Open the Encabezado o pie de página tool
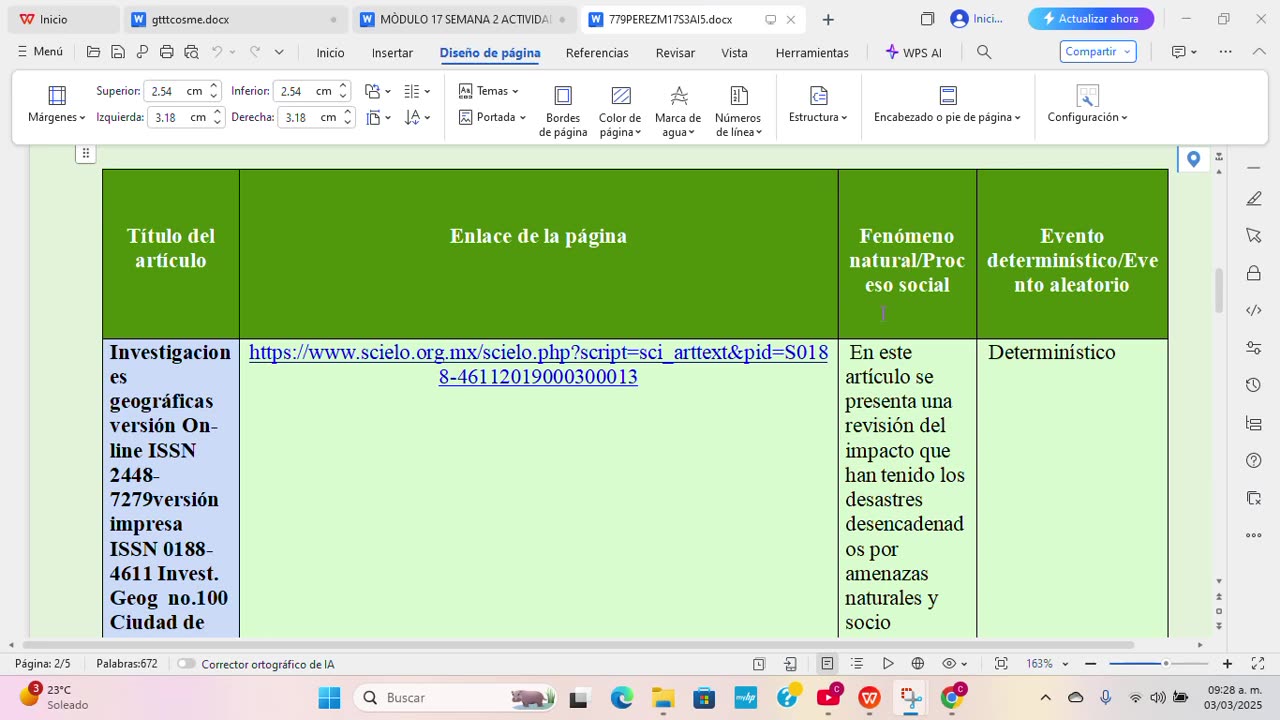This screenshot has height=720, width=1280. coord(947,104)
